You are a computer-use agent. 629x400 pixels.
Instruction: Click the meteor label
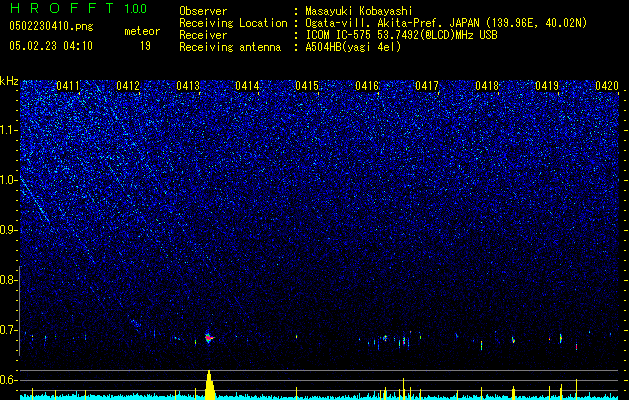142,31
